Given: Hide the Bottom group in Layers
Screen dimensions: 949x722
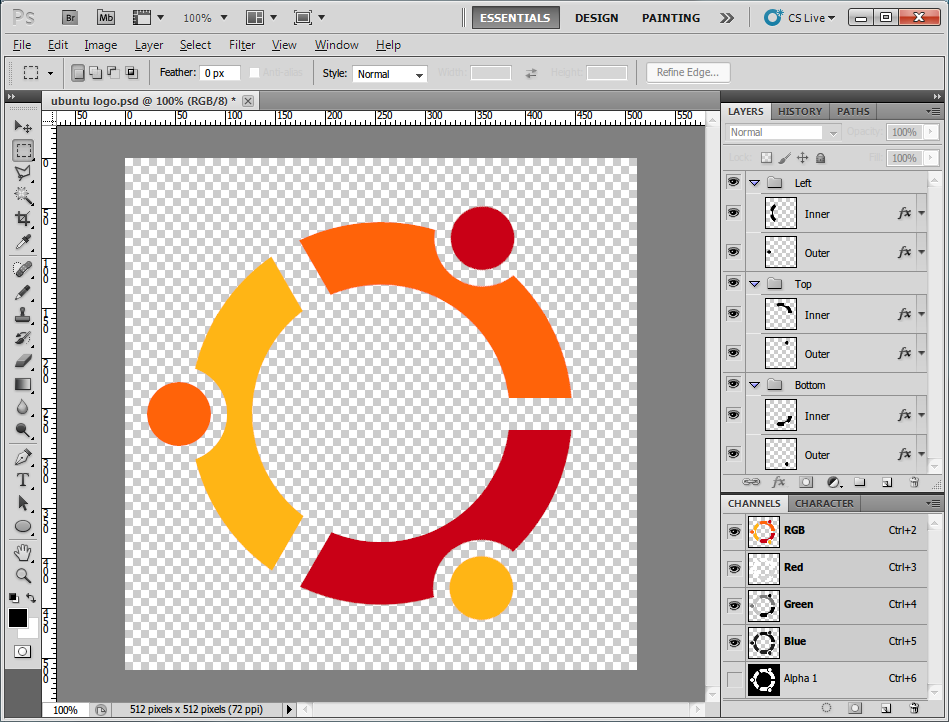Looking at the screenshot, I should coord(733,384).
